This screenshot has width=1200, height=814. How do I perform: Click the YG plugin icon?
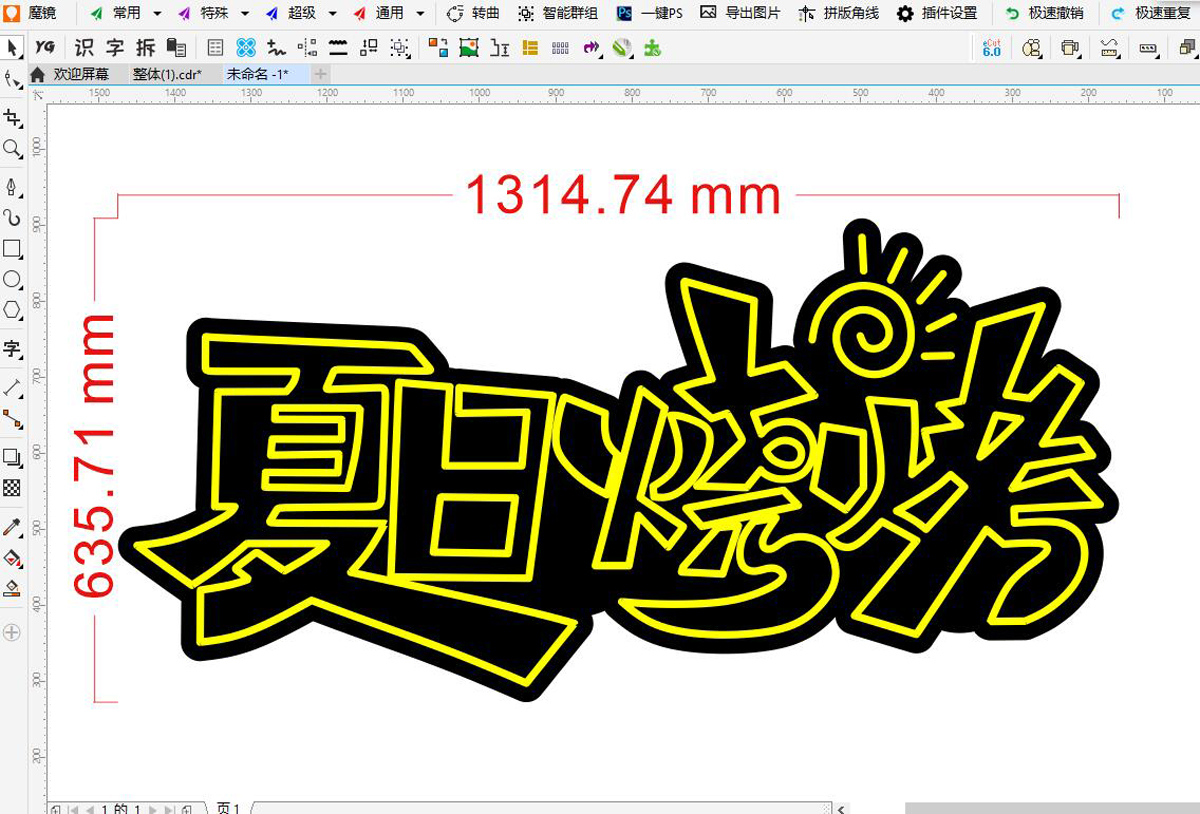pyautogui.click(x=45, y=47)
